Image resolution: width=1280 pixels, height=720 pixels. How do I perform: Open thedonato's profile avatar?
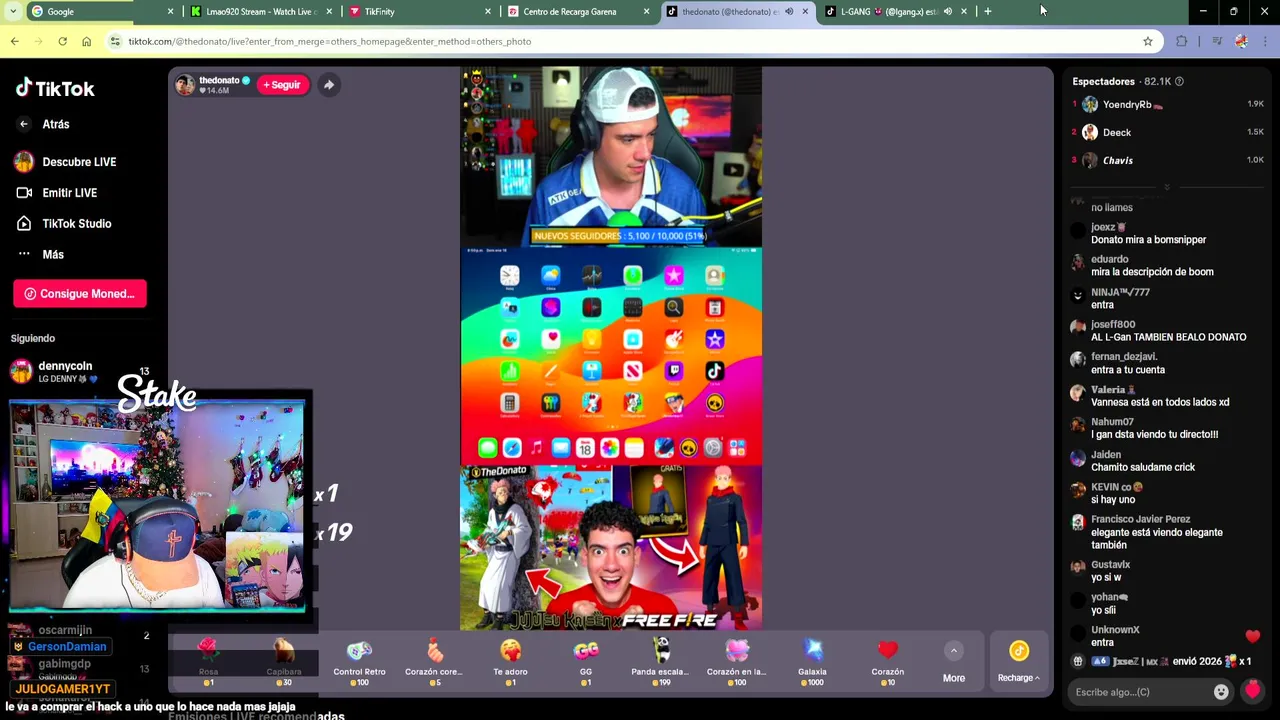click(185, 85)
